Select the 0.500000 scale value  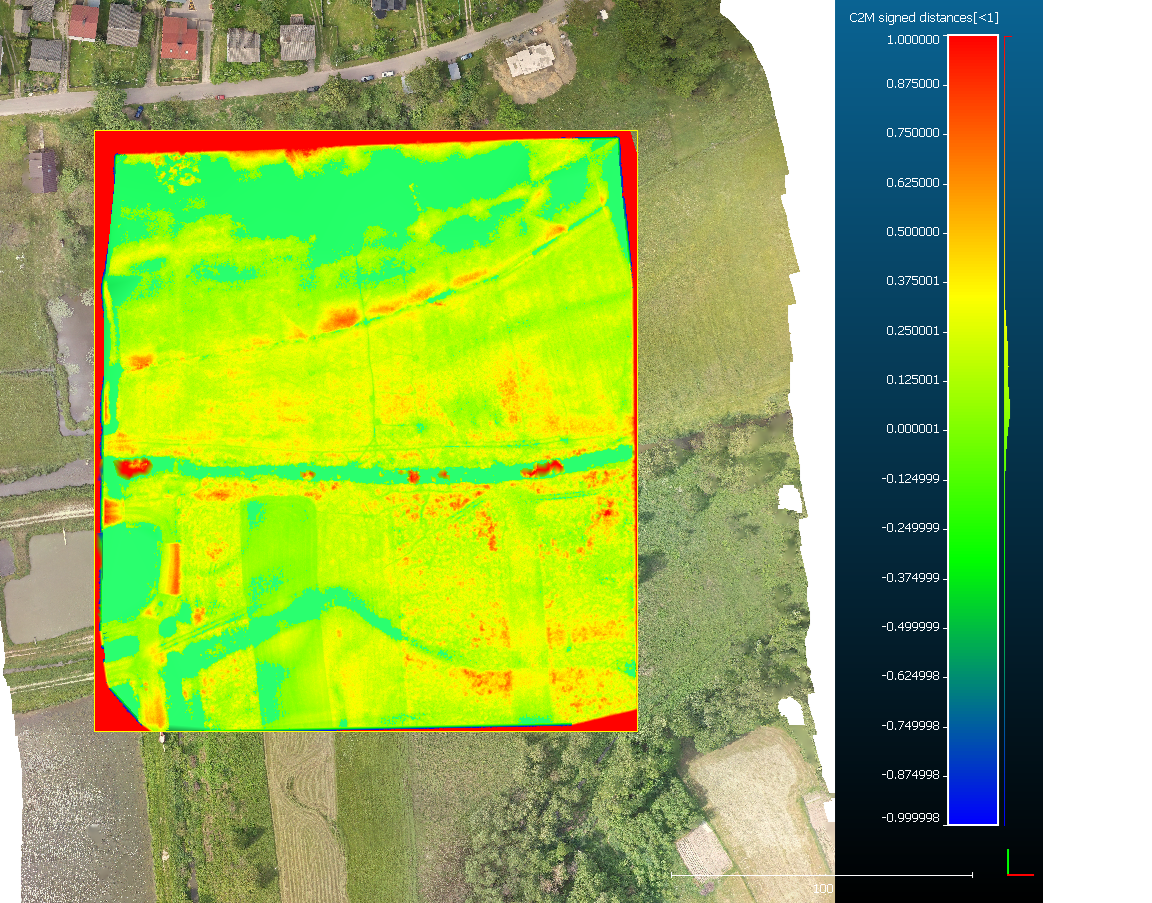pyautogui.click(x=912, y=232)
